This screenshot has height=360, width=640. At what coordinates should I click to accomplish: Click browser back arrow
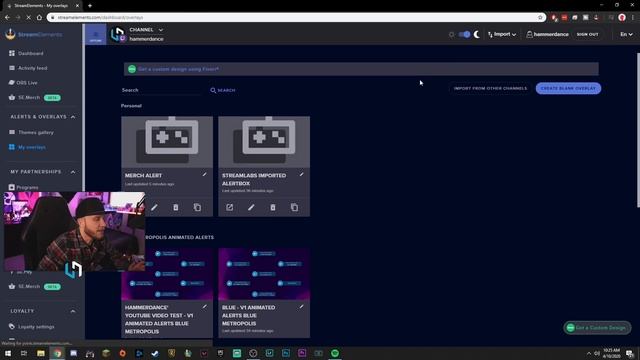7,17
